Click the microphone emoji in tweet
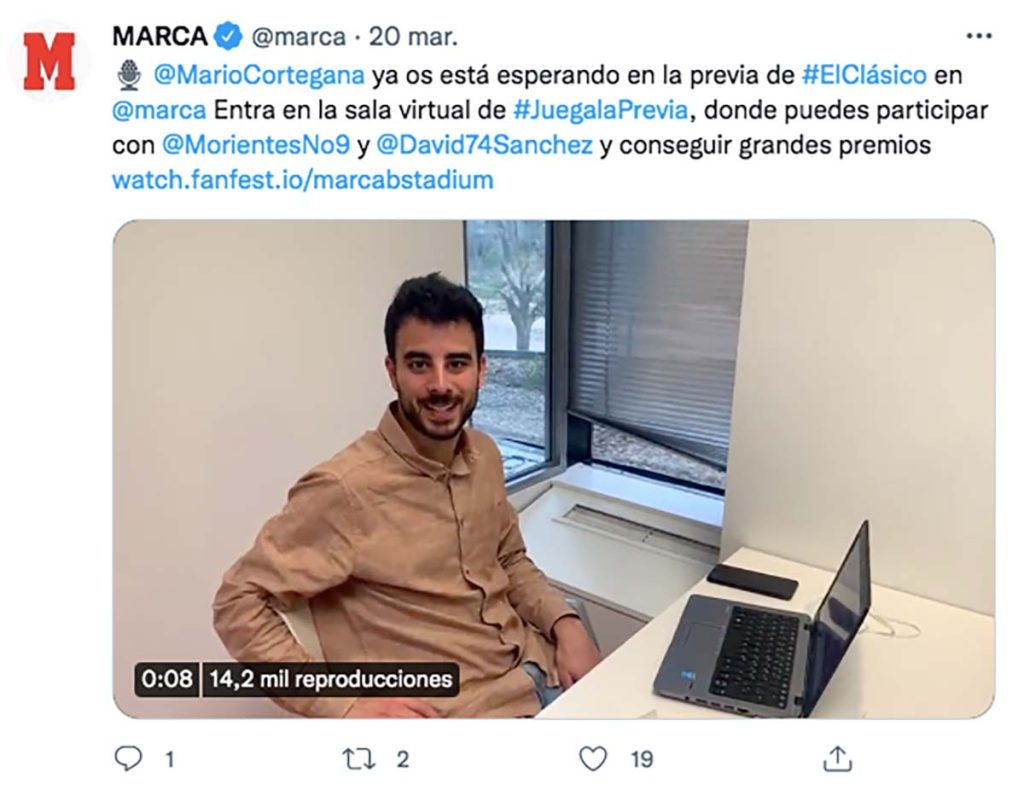Image resolution: width=1024 pixels, height=790 pixels. (129, 75)
